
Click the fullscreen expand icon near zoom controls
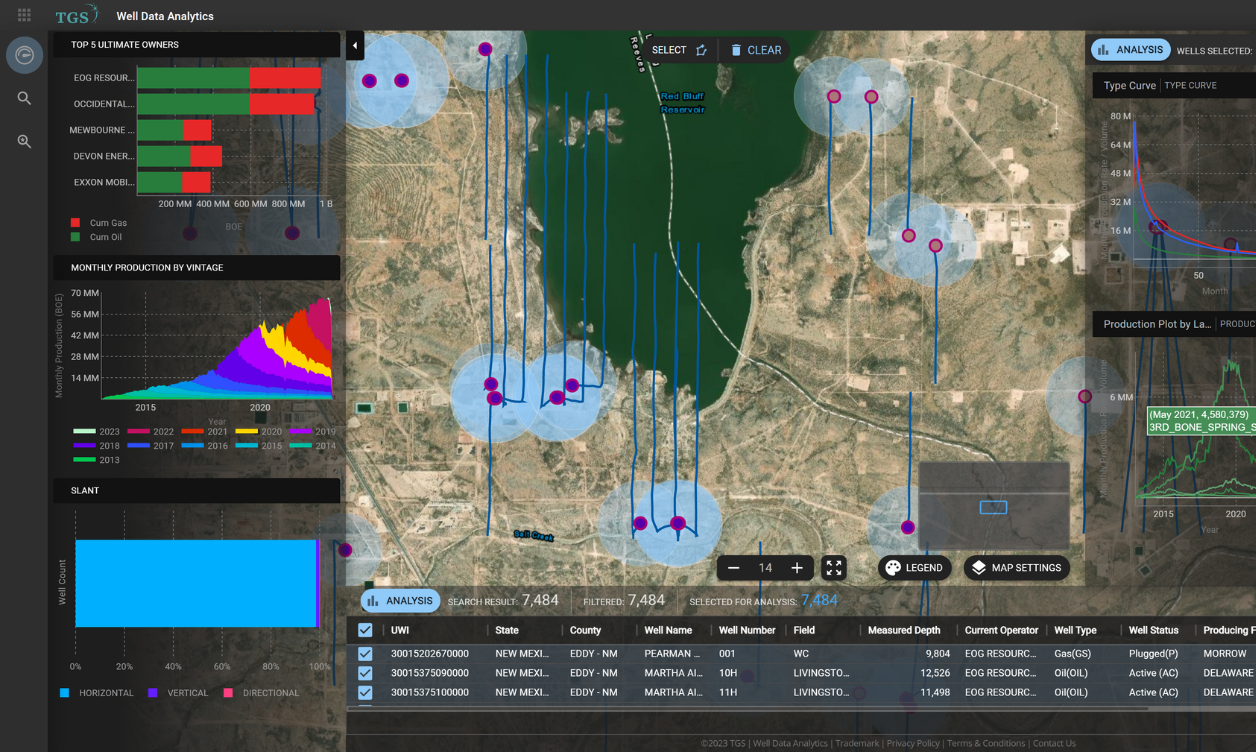click(835, 567)
